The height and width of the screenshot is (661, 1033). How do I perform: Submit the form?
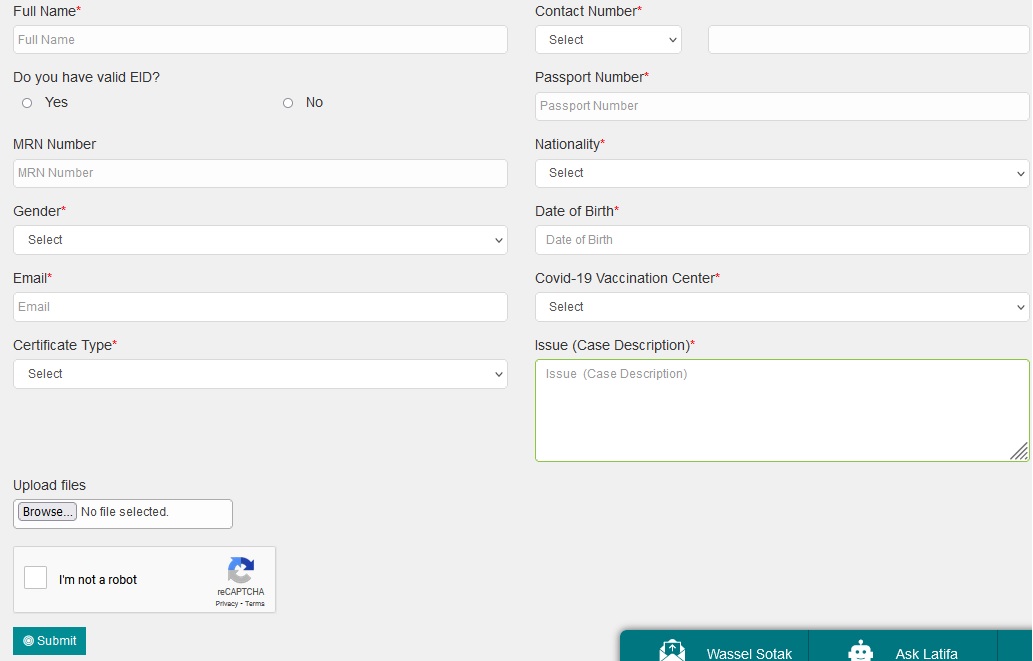pyautogui.click(x=50, y=641)
